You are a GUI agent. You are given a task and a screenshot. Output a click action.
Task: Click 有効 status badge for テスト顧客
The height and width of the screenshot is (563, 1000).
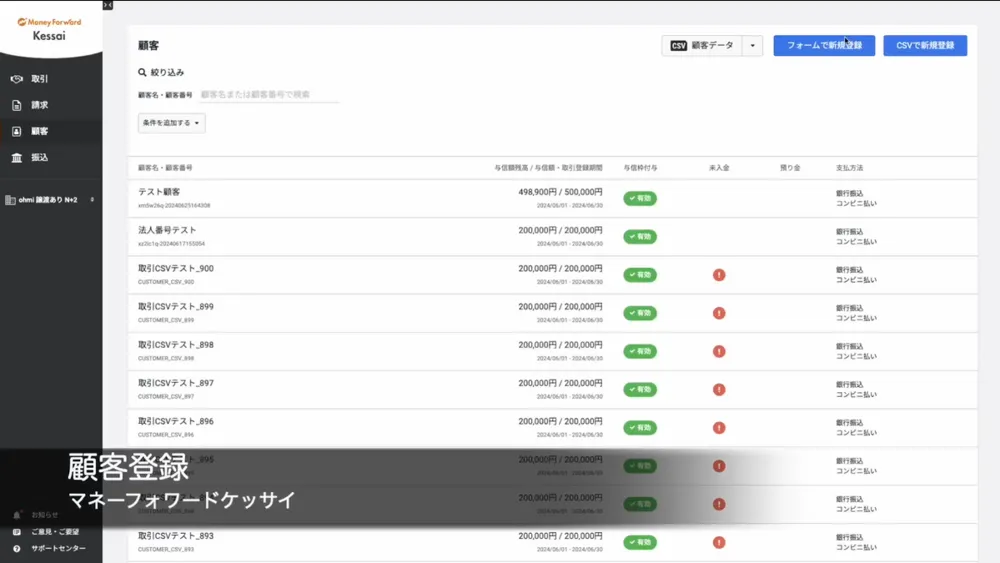(x=639, y=199)
